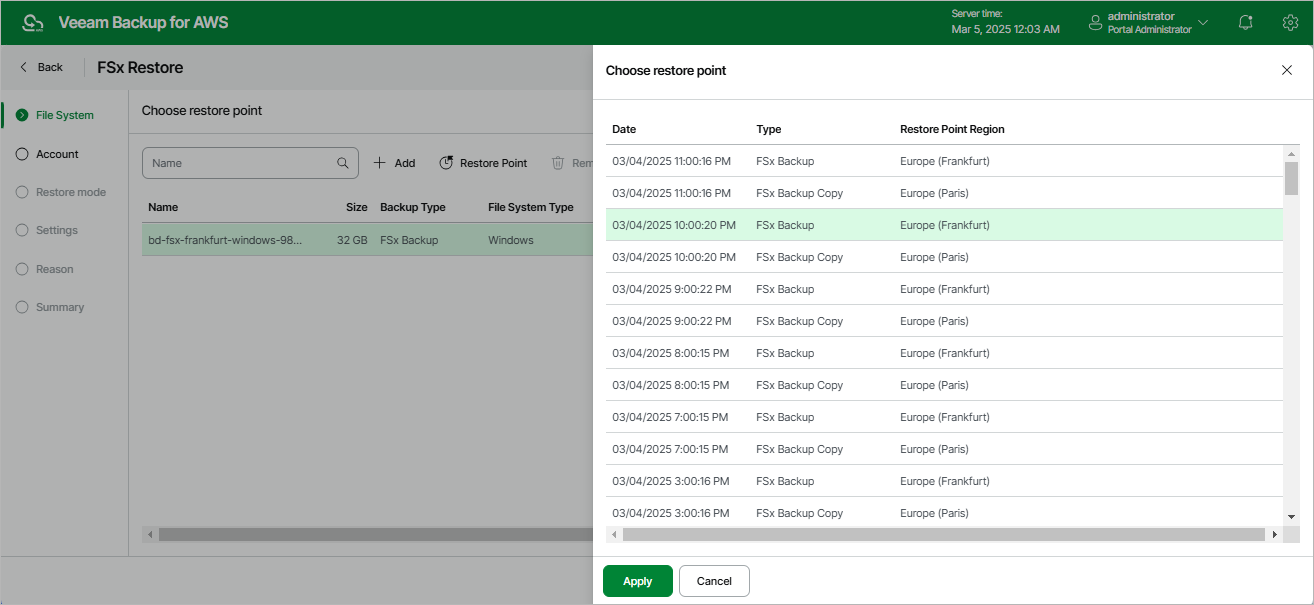Click the File System step status icon
Image resolution: width=1314 pixels, height=605 pixels.
[x=22, y=115]
